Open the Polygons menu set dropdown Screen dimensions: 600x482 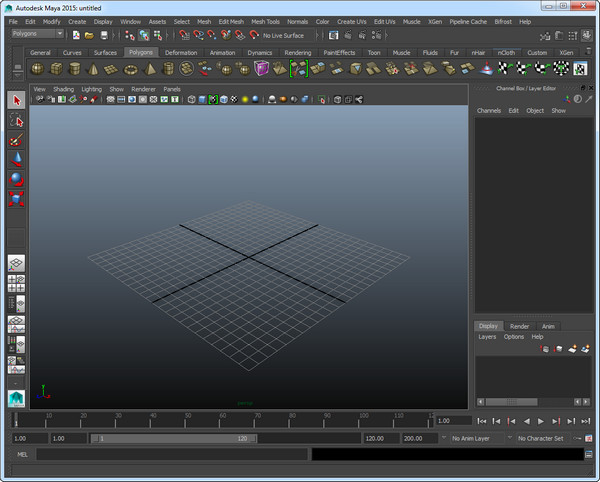(x=37, y=34)
